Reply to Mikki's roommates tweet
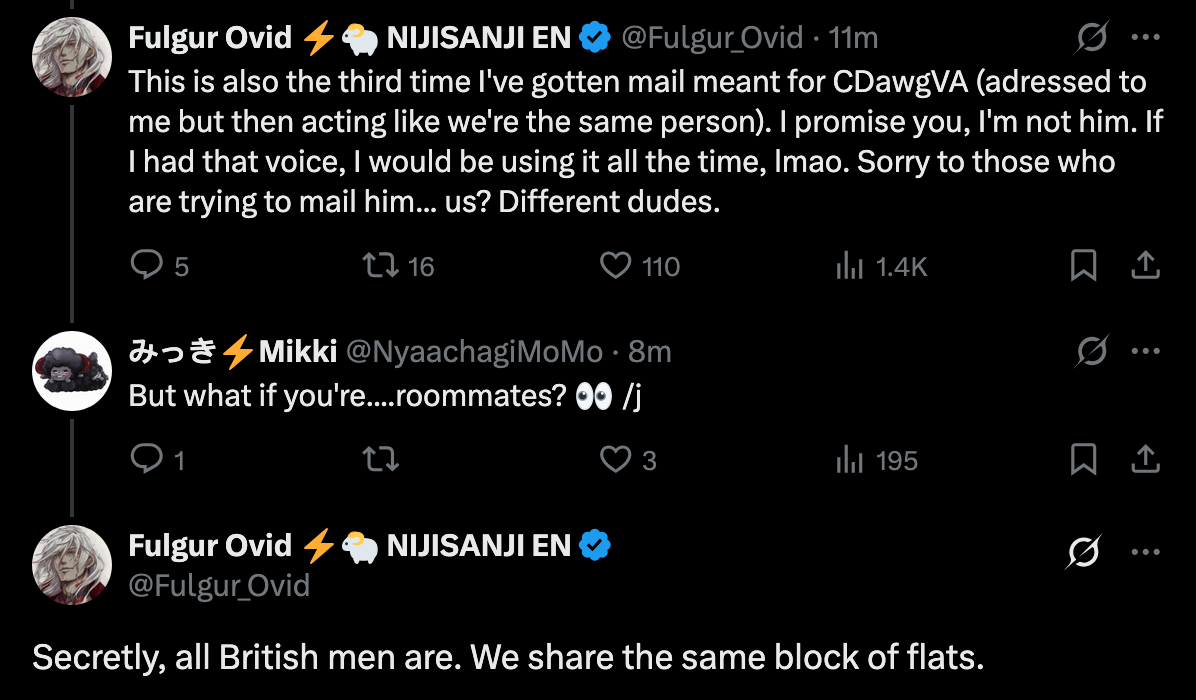The height and width of the screenshot is (700, 1196). [148, 460]
